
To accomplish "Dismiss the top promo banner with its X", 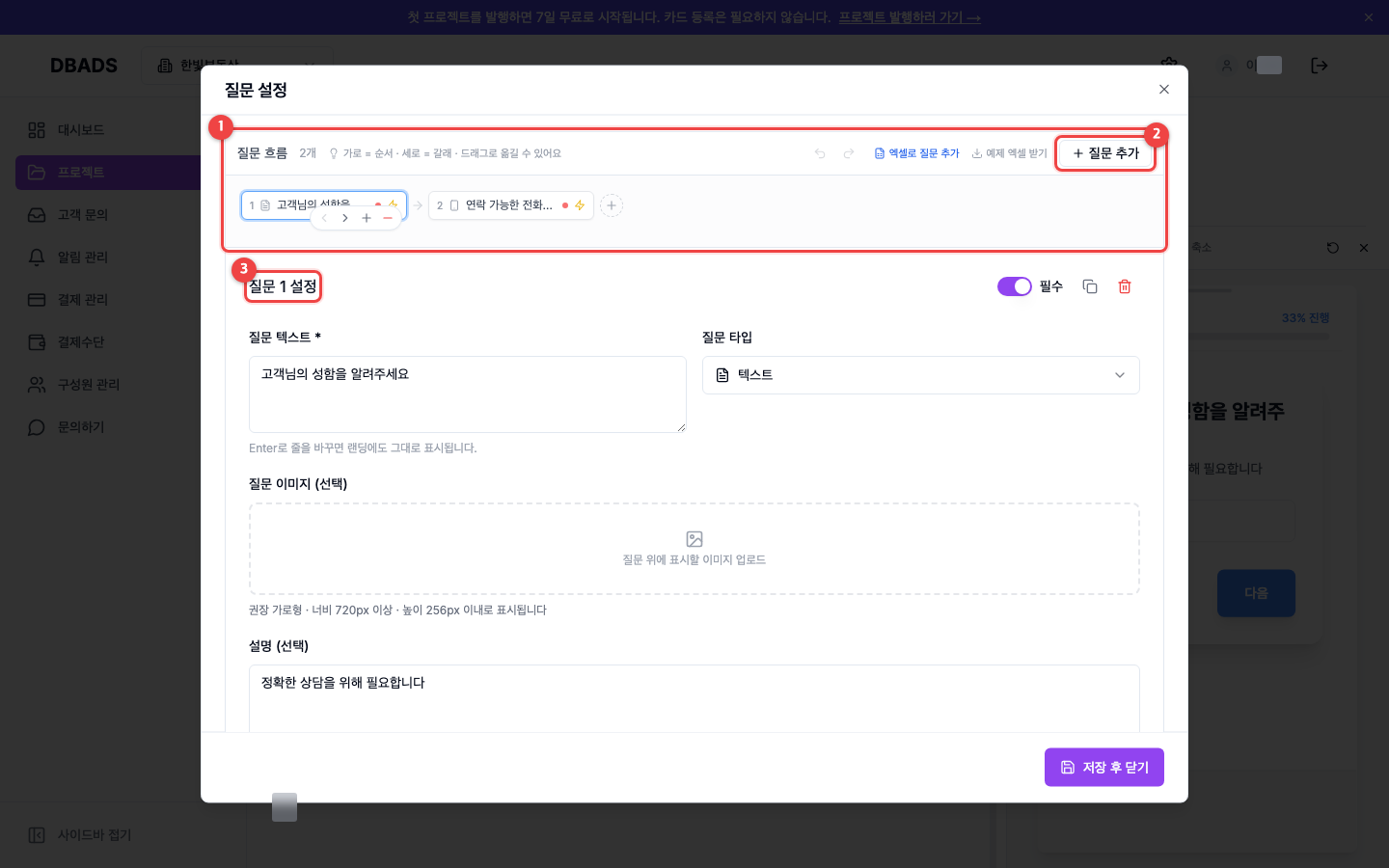I will click(x=1368, y=17).
